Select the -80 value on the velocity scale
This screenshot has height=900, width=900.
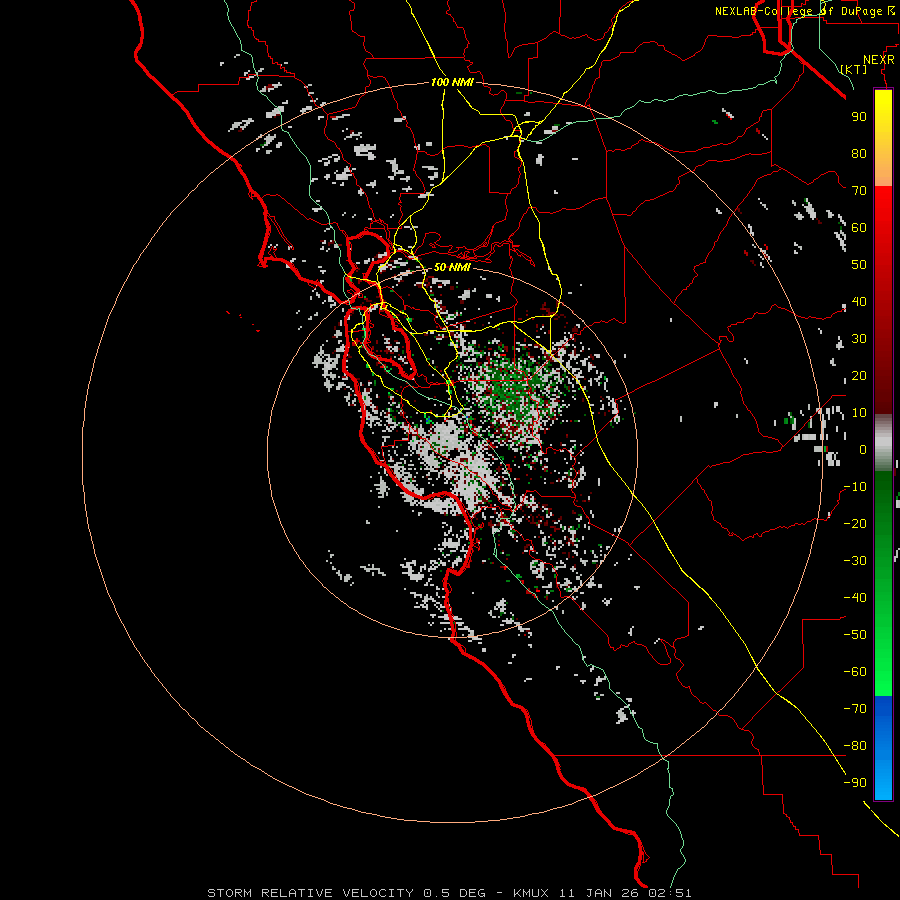tap(855, 746)
